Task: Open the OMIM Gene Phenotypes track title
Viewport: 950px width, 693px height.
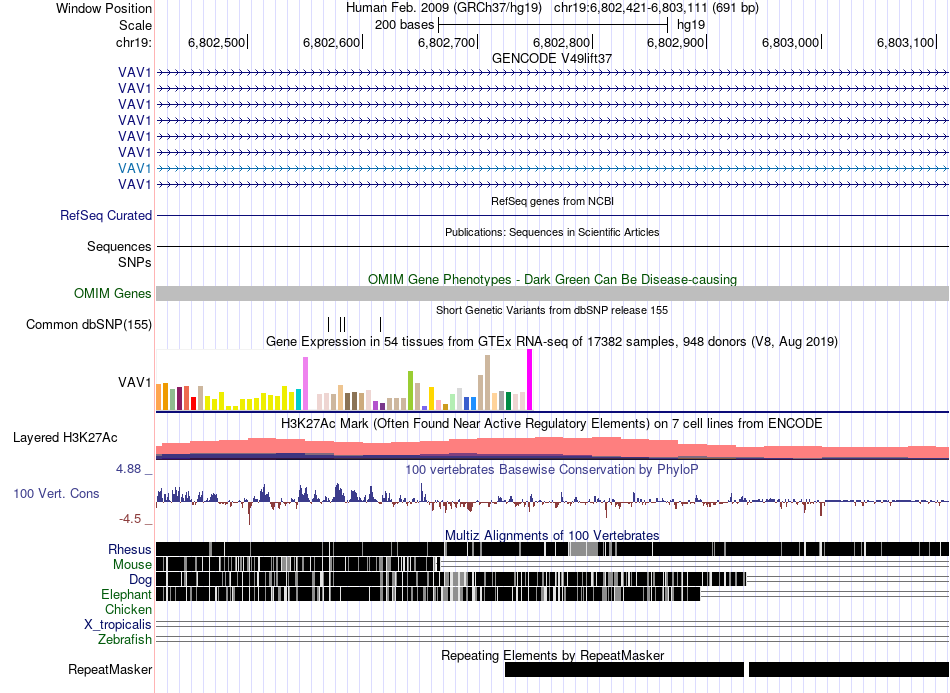Action: 552,279
